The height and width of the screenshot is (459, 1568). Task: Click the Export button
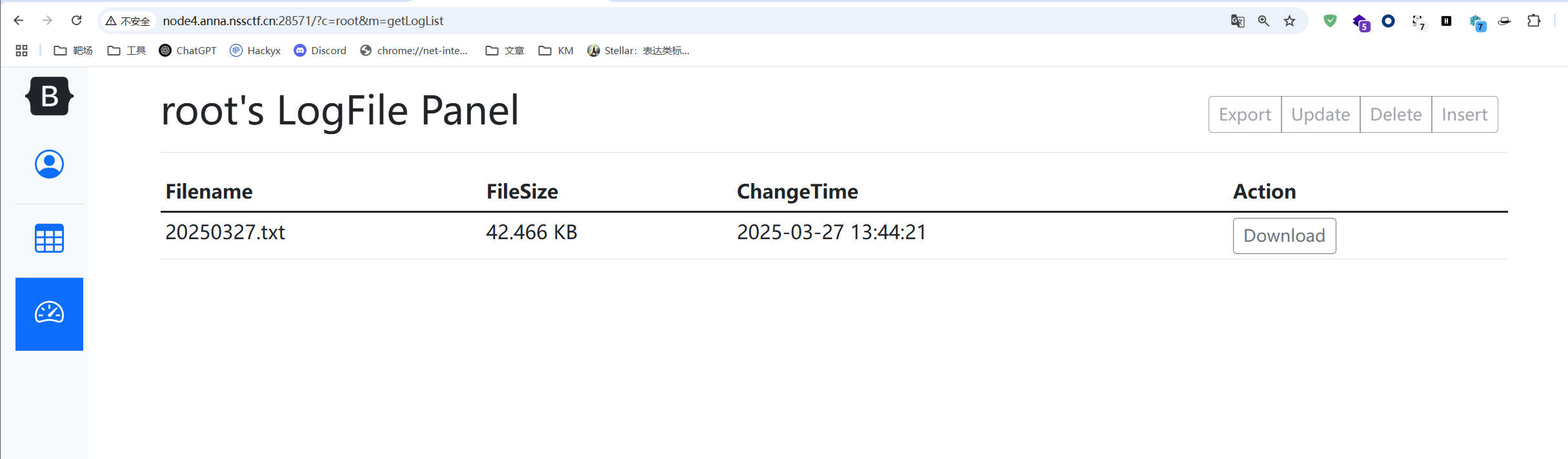tap(1245, 115)
